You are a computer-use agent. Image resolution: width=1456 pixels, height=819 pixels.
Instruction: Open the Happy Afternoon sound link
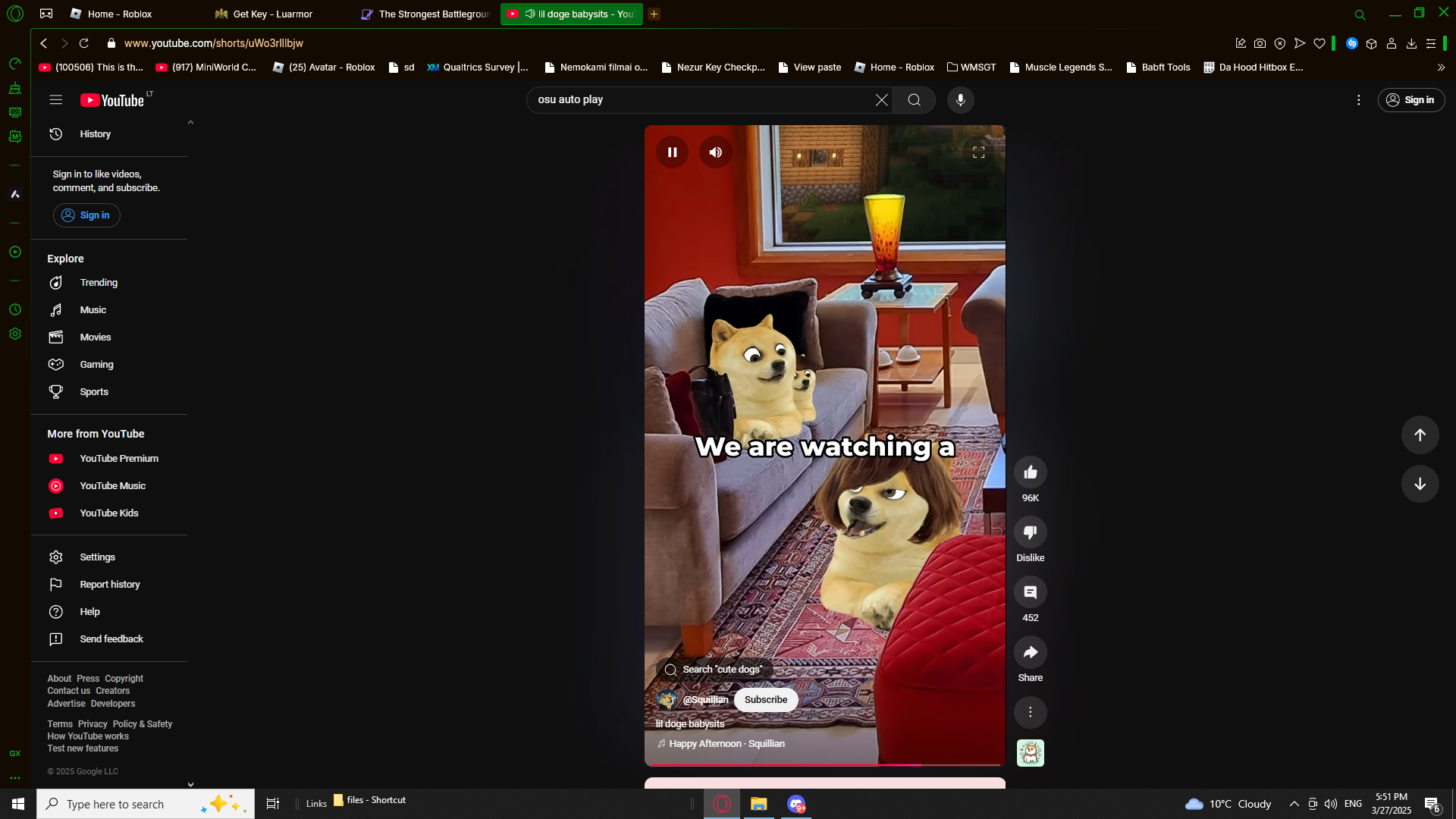pyautogui.click(x=726, y=744)
